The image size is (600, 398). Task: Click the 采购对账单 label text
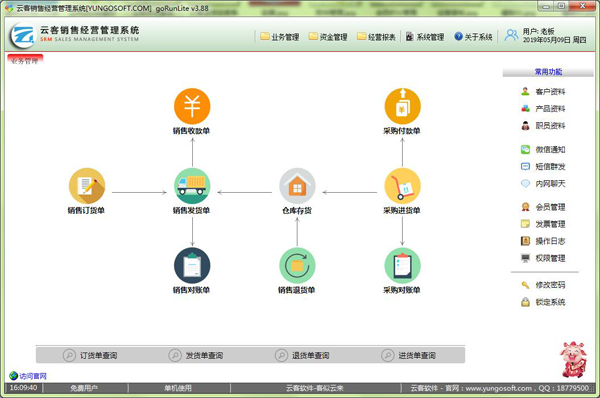pos(402,290)
